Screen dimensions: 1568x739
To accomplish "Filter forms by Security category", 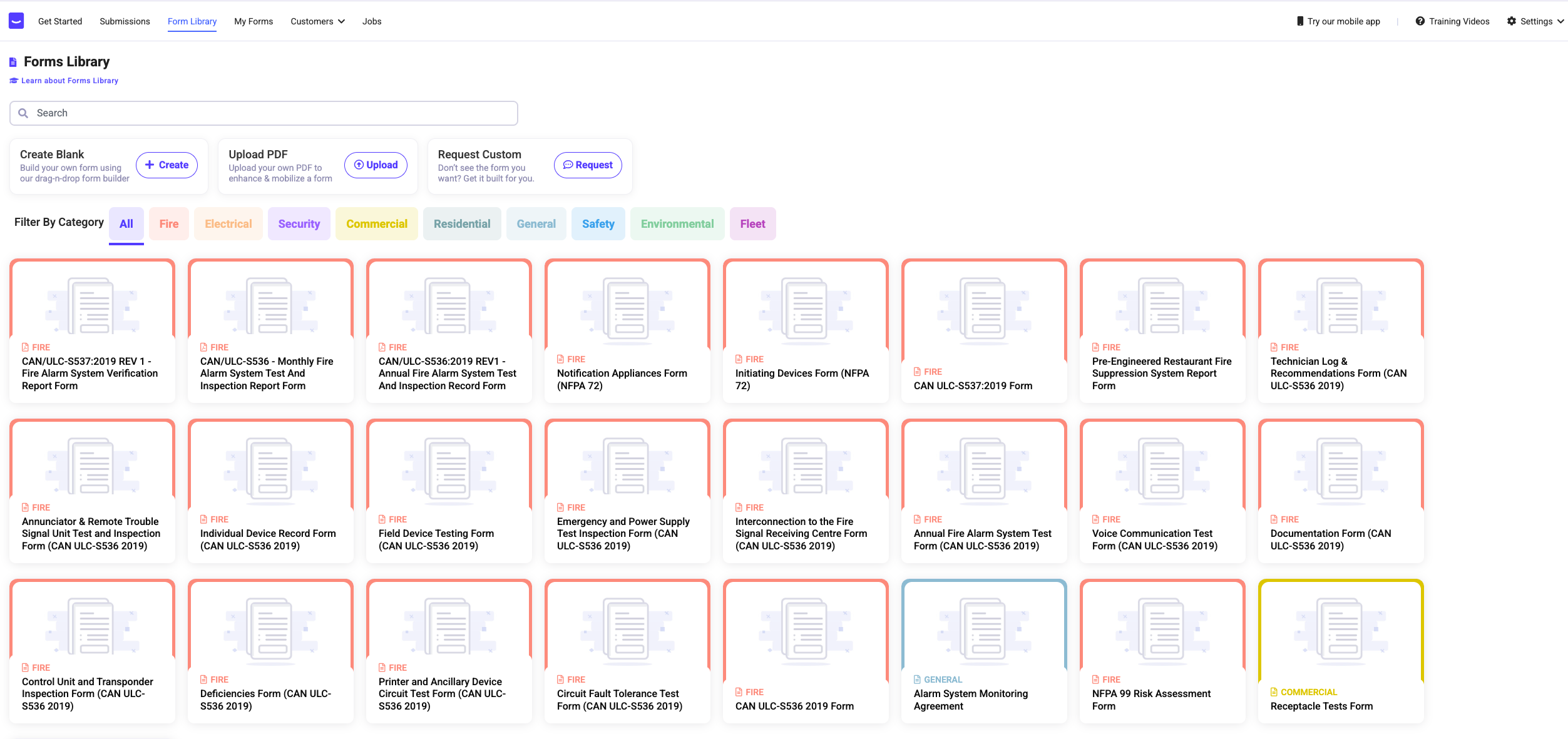I will tap(299, 224).
